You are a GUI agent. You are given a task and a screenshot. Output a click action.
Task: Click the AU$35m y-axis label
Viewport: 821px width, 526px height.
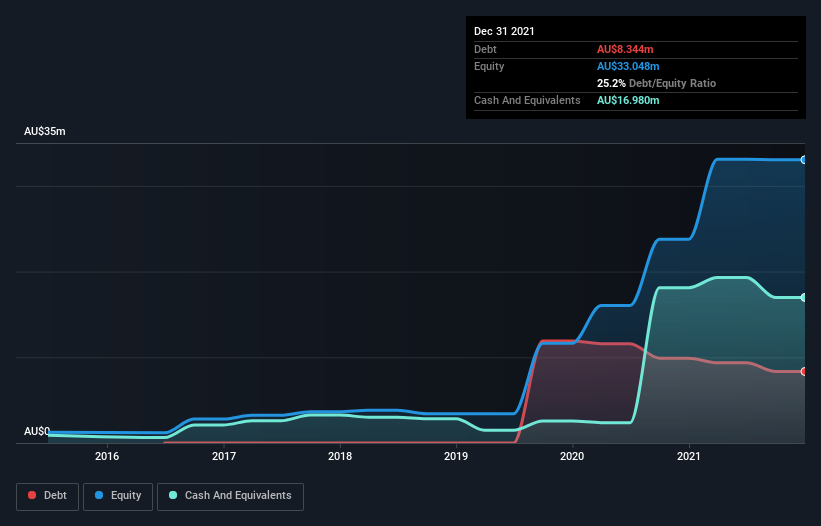[45, 131]
